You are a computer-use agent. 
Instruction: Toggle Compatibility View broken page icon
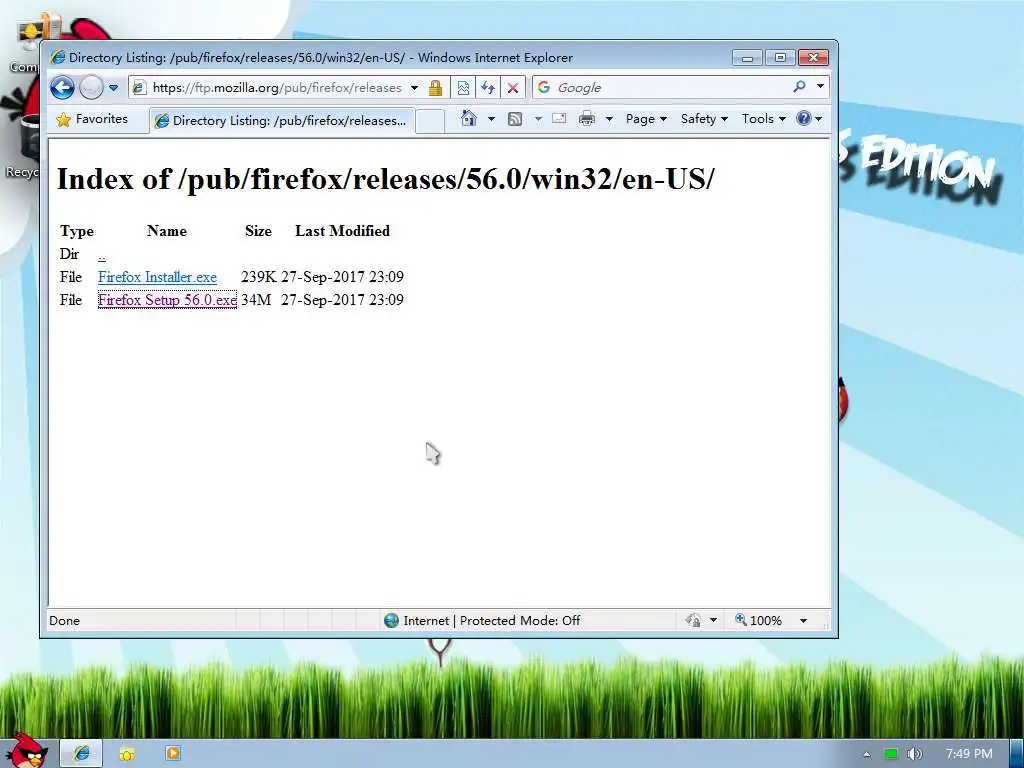pos(463,88)
